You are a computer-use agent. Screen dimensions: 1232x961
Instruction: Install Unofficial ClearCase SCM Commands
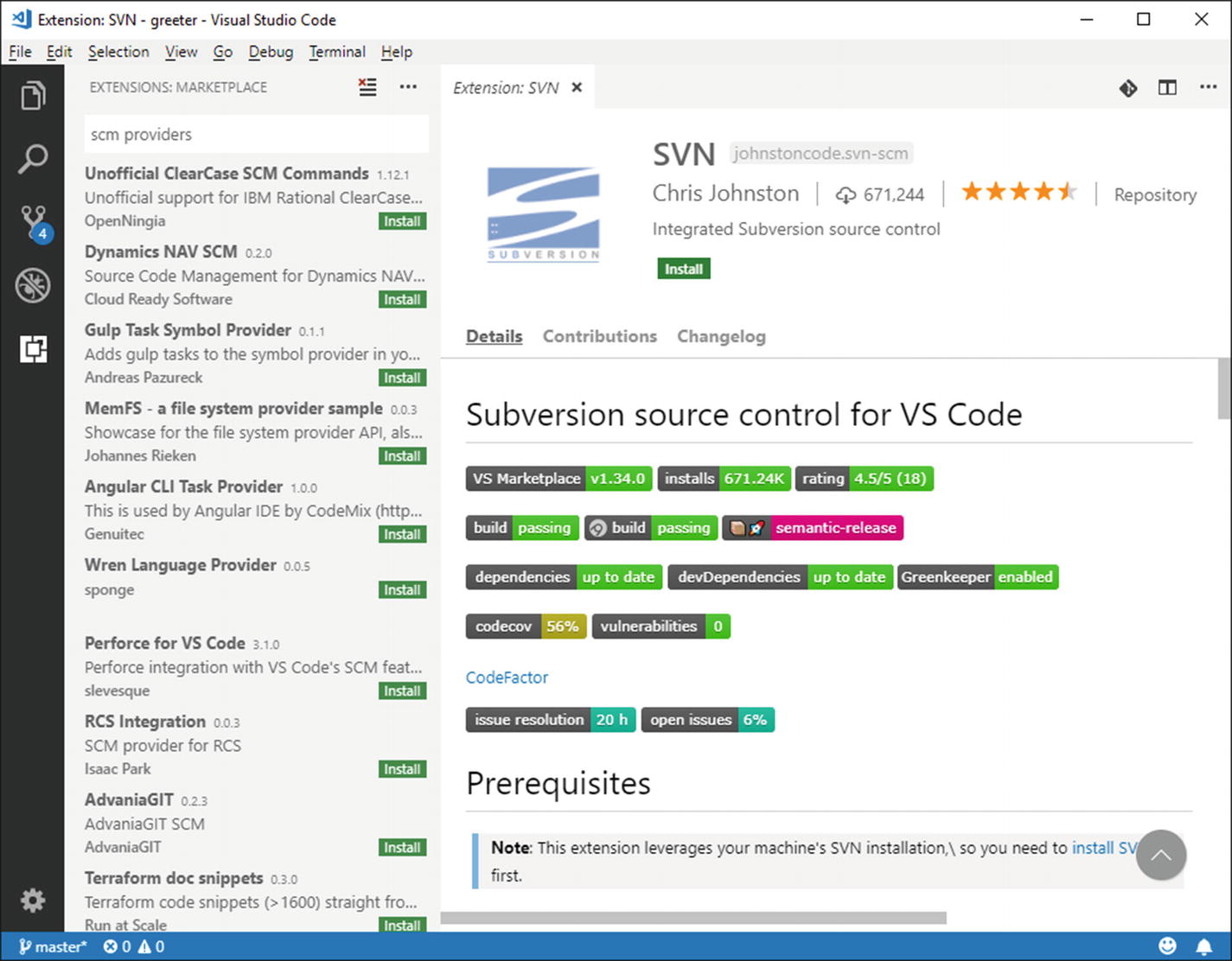pos(402,221)
